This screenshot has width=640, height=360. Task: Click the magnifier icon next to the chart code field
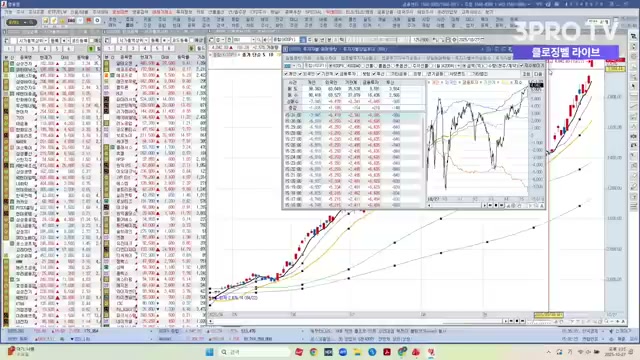pos(258,40)
